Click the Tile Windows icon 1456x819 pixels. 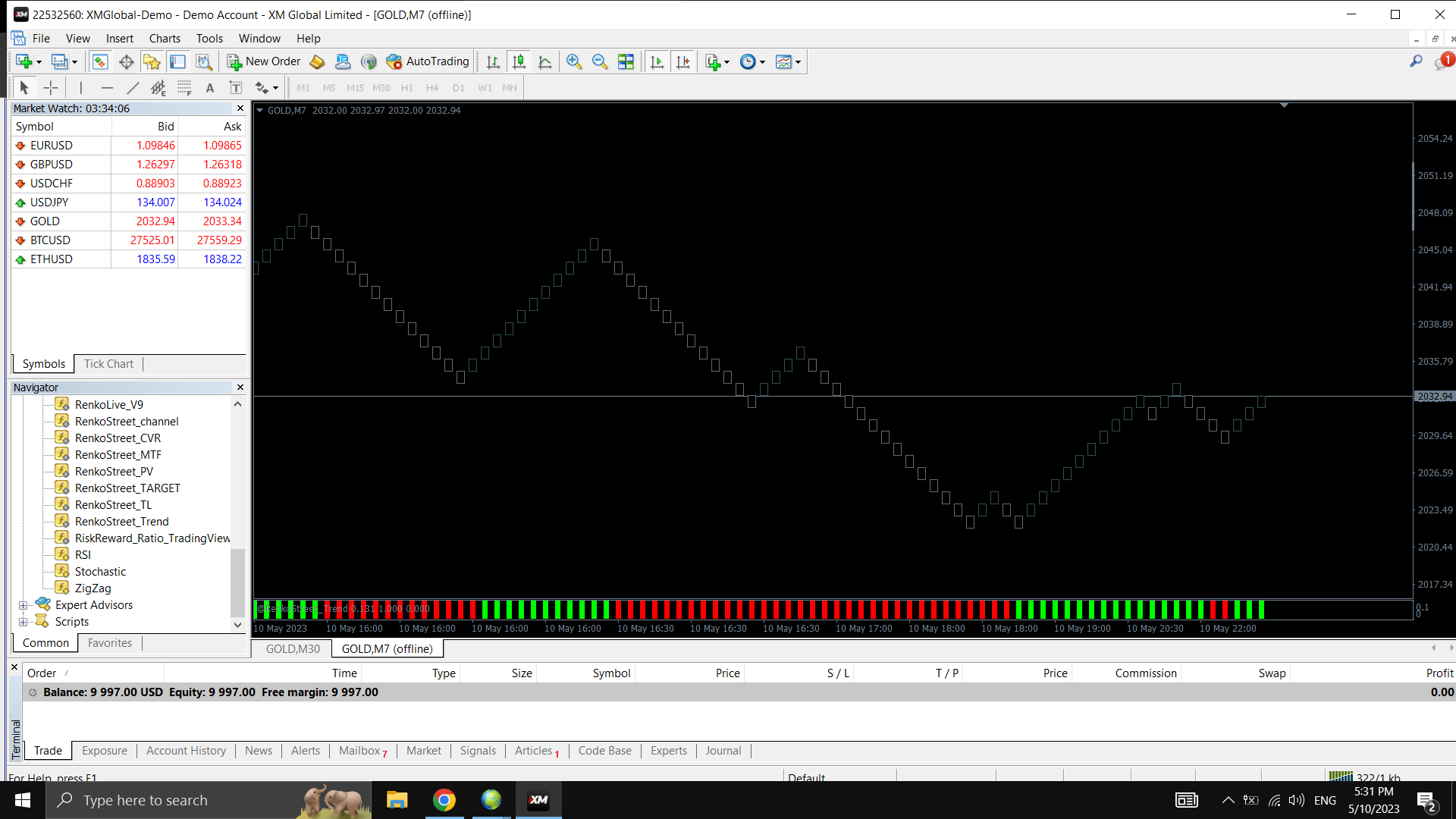626,61
